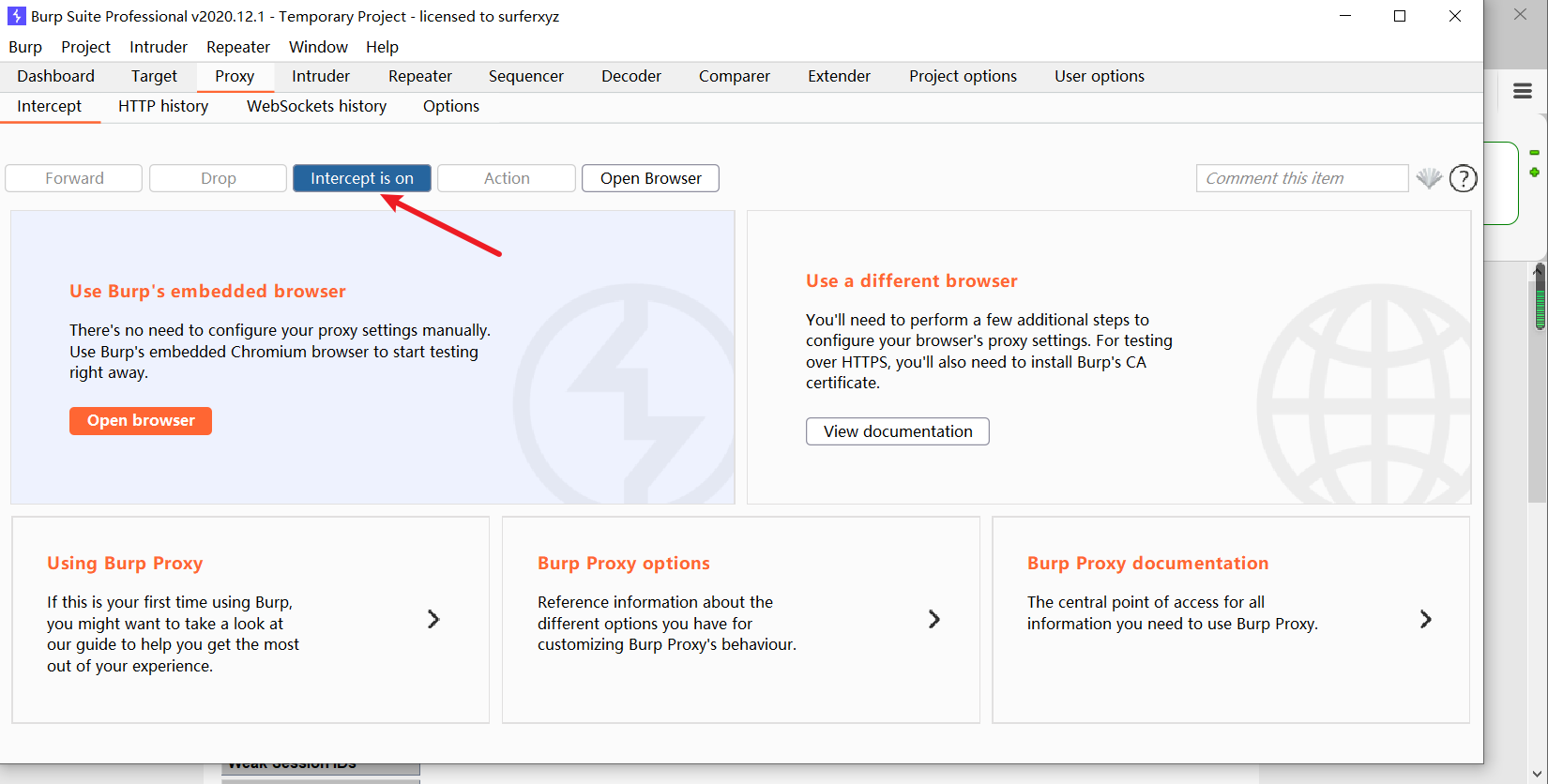Click the green minus icon in background window

point(1534,152)
